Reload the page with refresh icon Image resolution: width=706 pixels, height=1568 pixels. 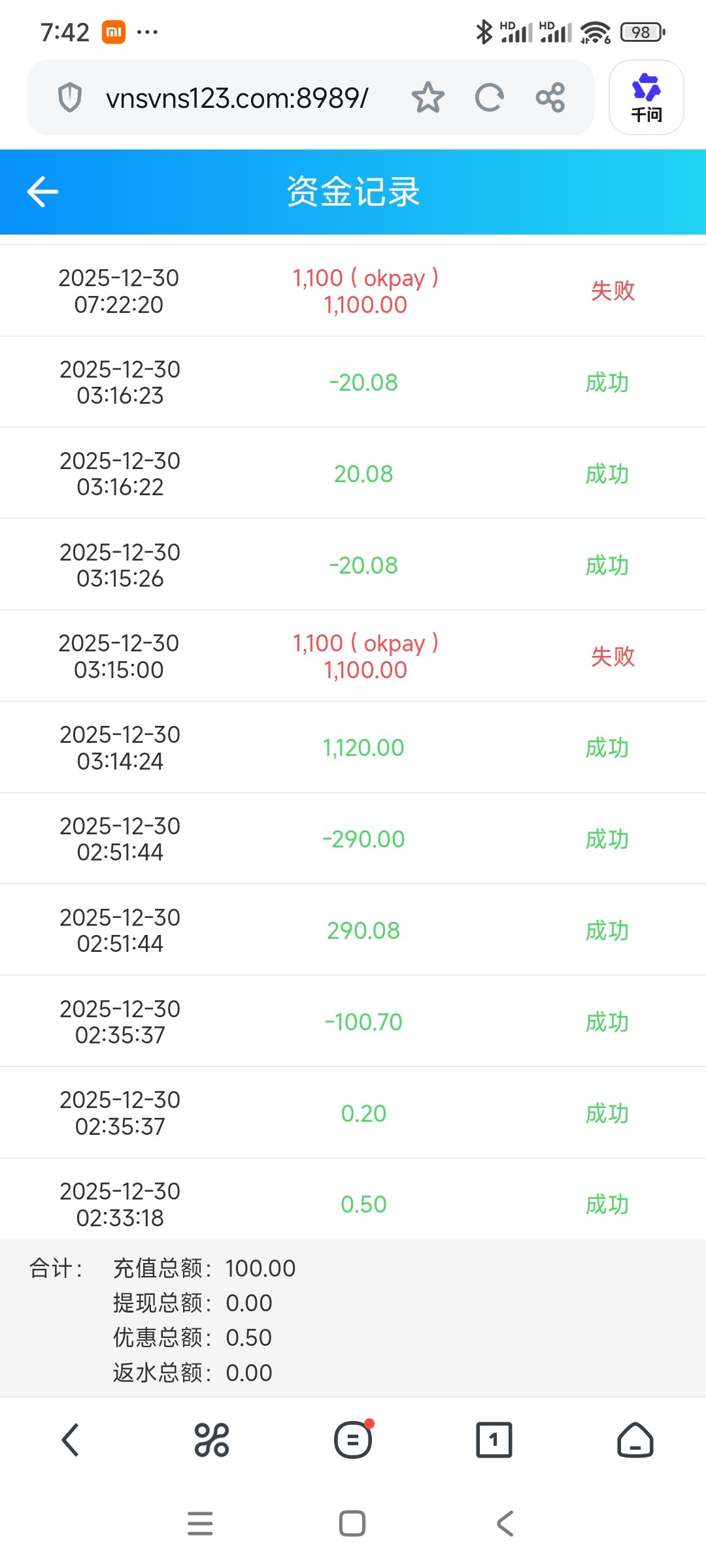489,98
